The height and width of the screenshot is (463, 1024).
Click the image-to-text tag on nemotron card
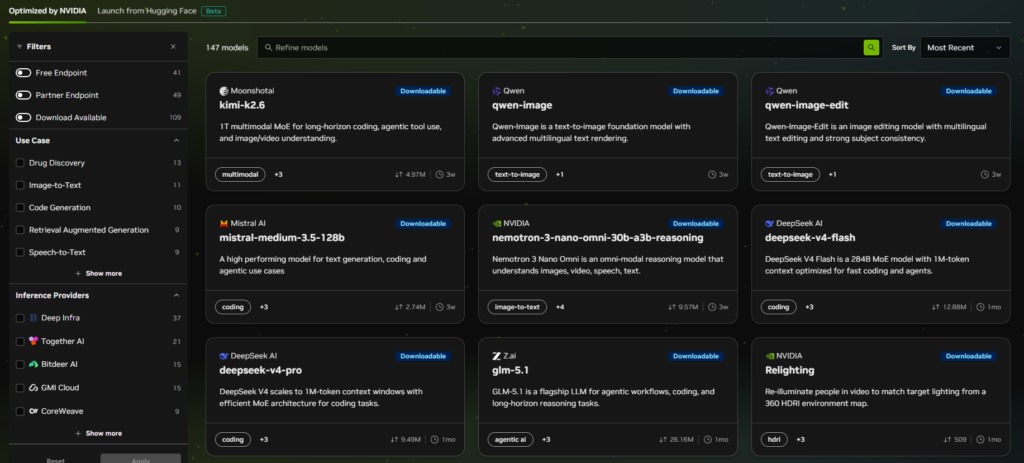(x=517, y=307)
